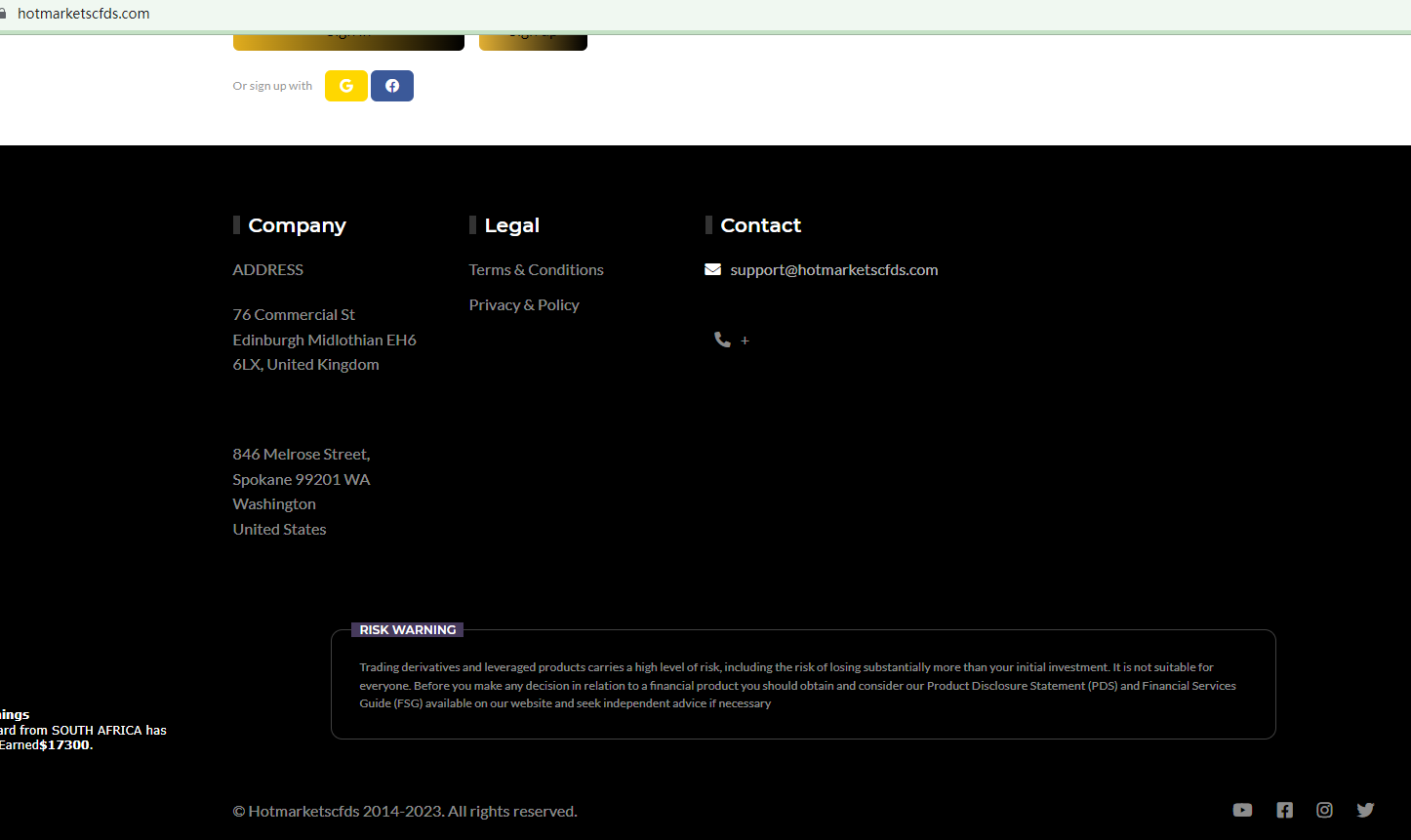Viewport: 1411px width, 840px height.
Task: Sign up with the Facebook icon button
Action: 392,86
